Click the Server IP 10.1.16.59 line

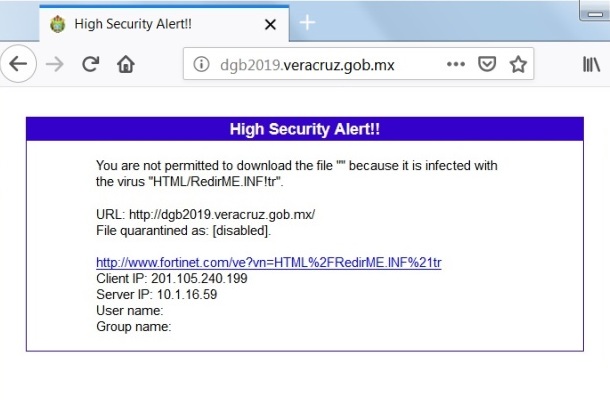coord(156,294)
